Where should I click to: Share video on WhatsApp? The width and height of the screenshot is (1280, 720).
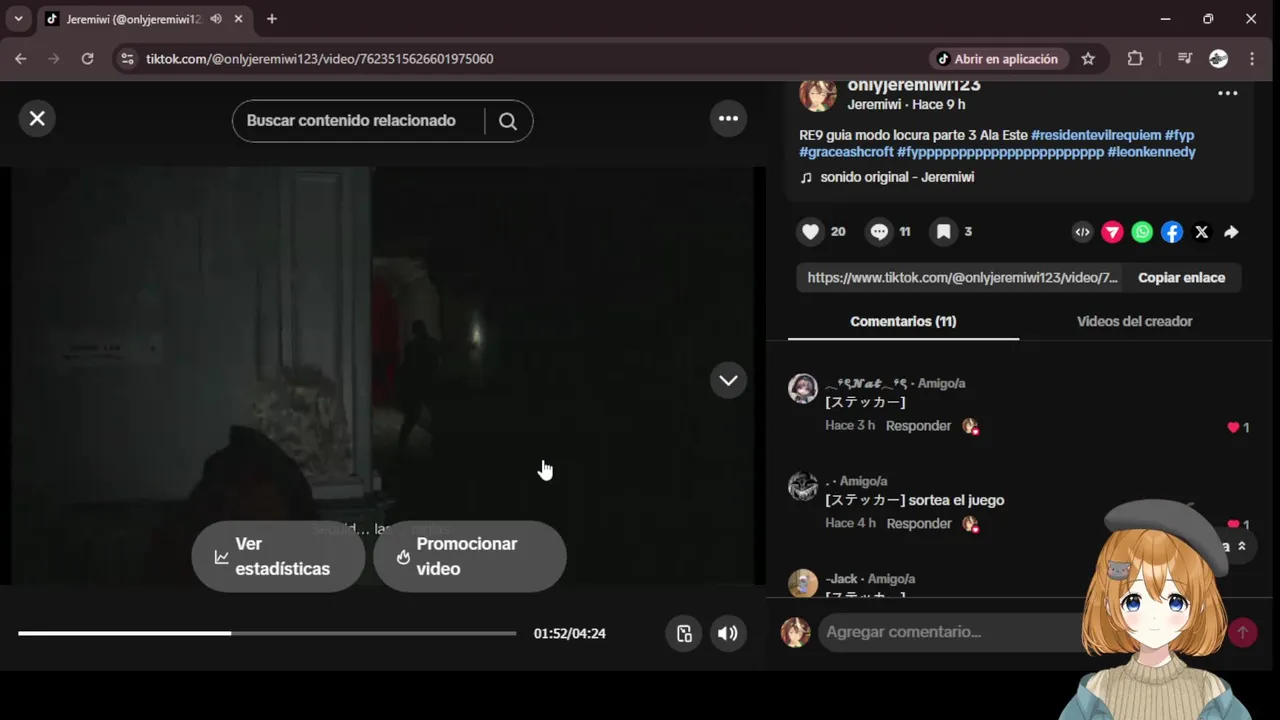tap(1142, 232)
